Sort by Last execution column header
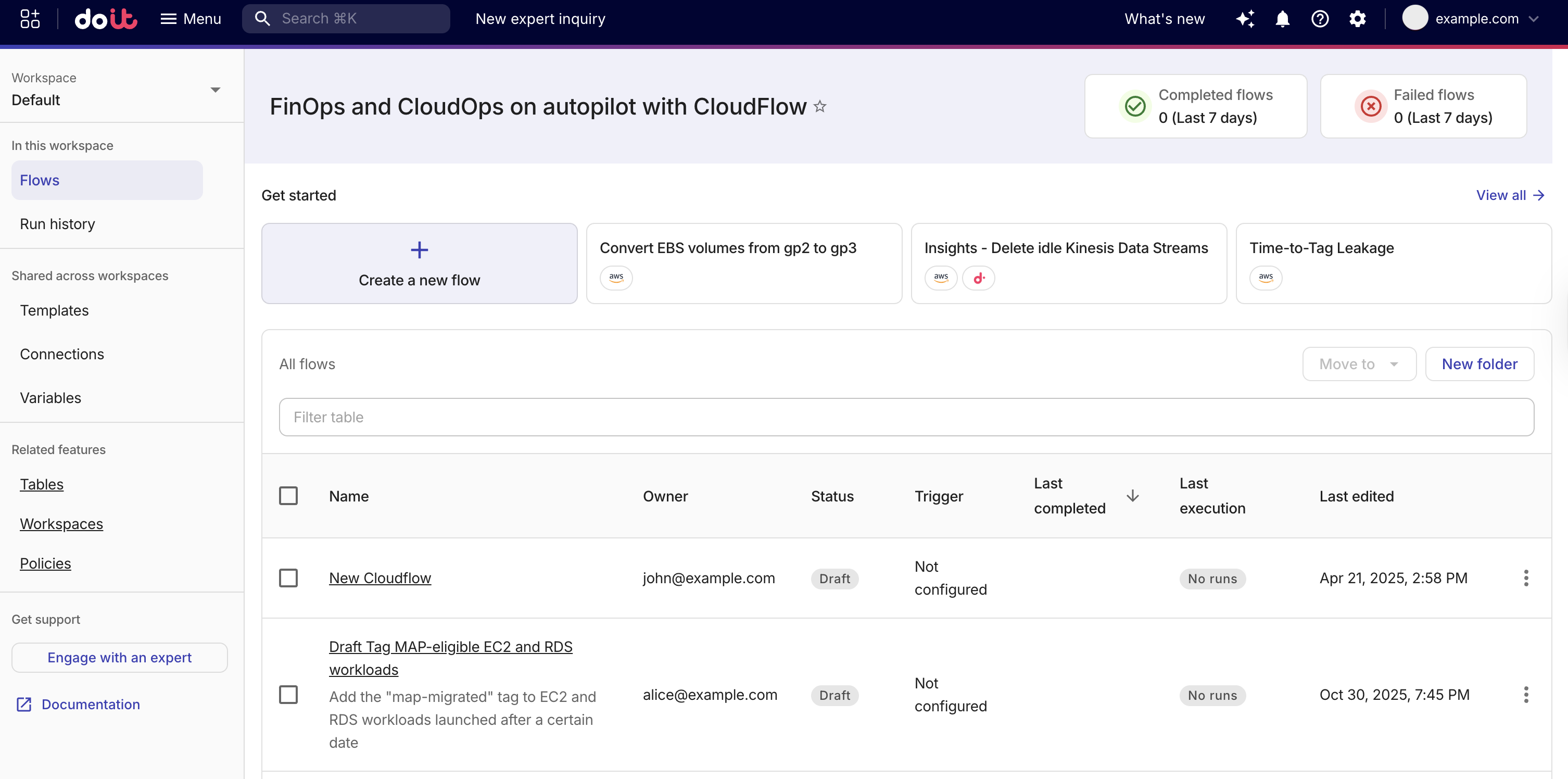The width and height of the screenshot is (1568, 779). 1212,496
